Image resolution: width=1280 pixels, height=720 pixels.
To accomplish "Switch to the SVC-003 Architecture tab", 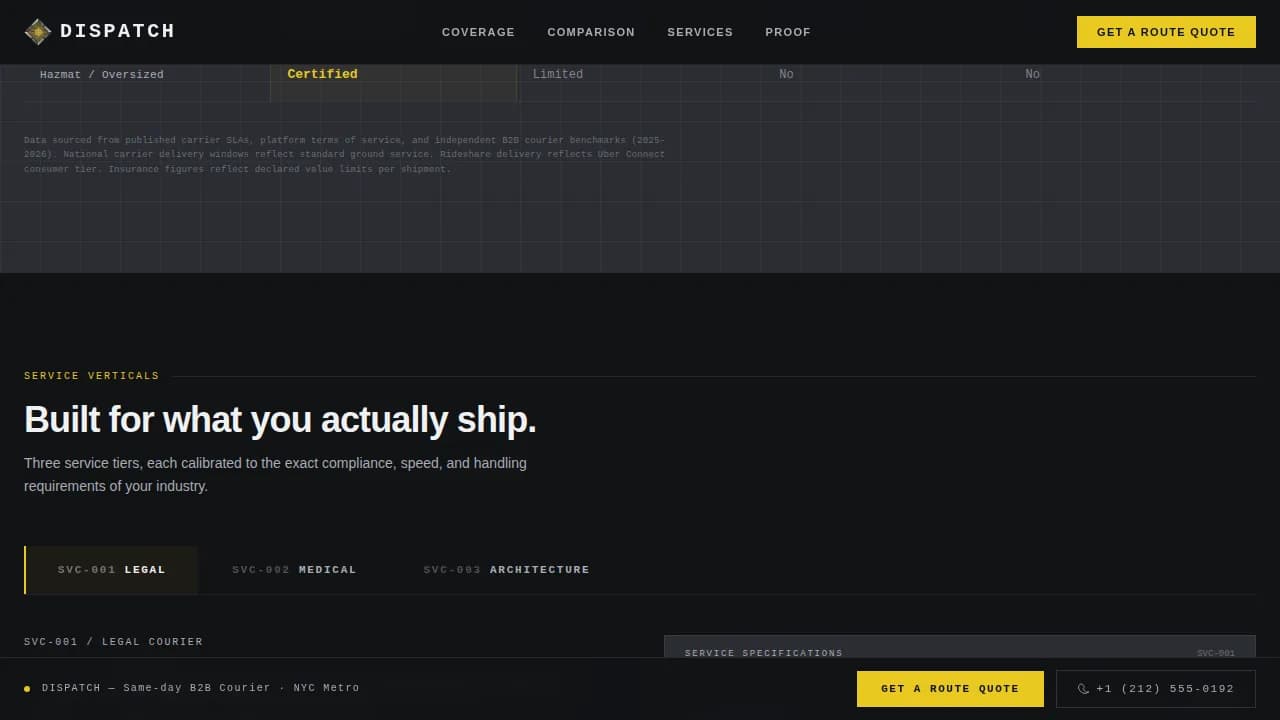I will point(506,570).
